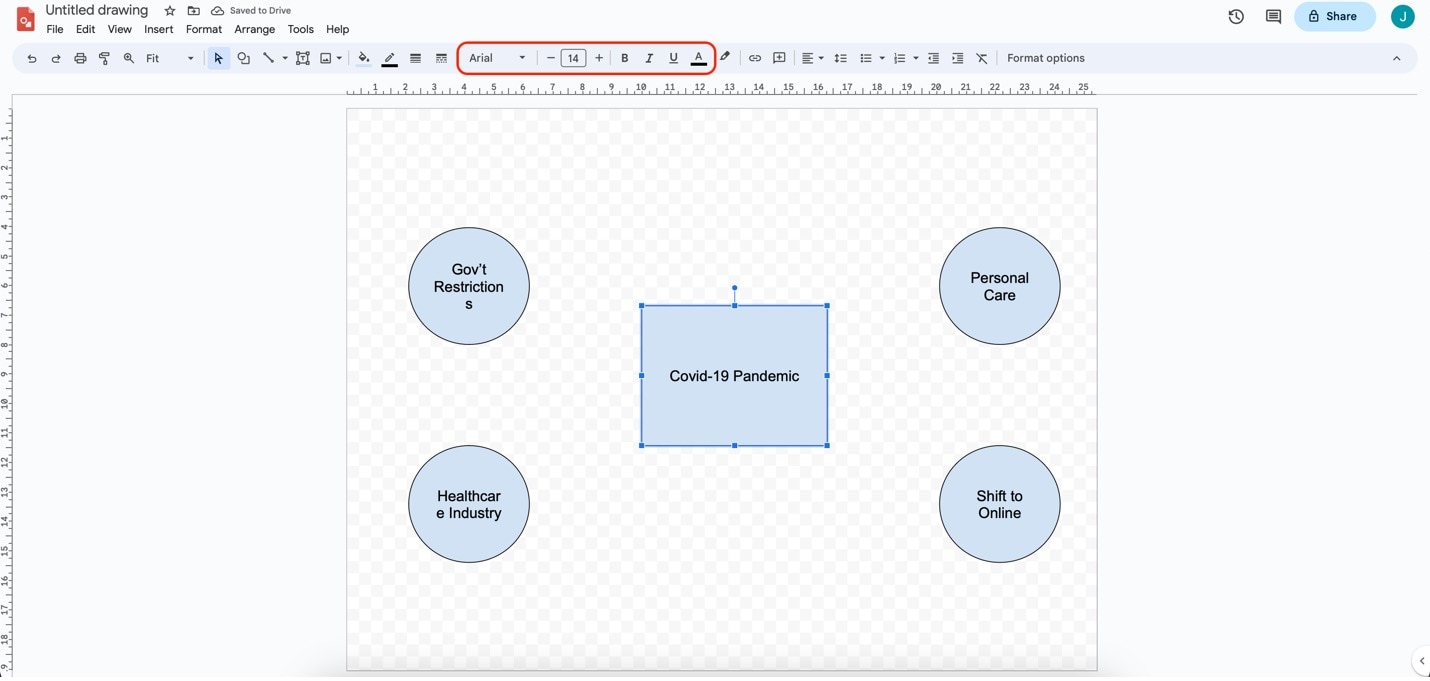Open the comment history icon
The height and width of the screenshot is (681, 1430).
tap(1273, 16)
